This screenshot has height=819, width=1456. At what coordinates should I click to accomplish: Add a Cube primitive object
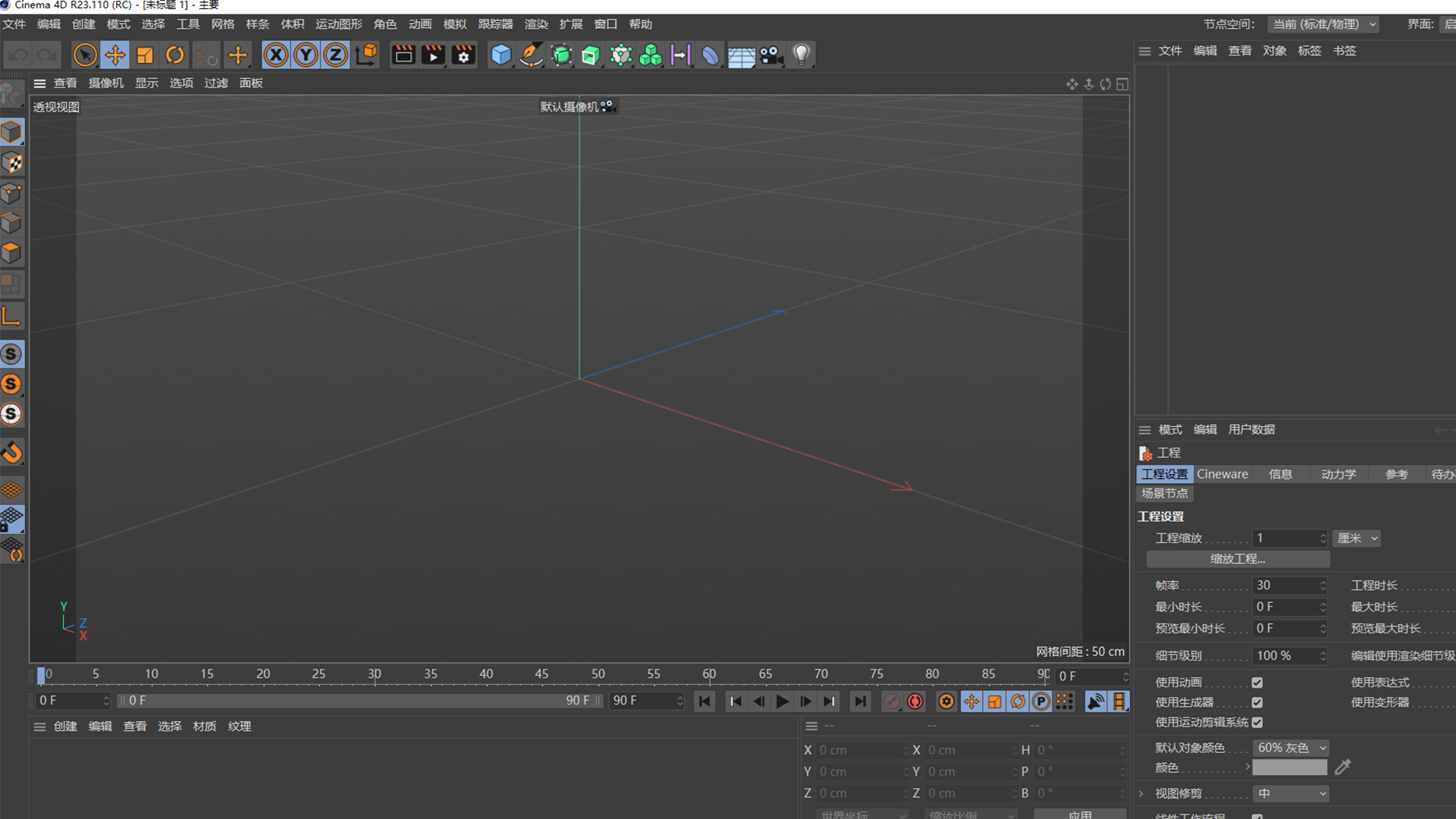(501, 55)
